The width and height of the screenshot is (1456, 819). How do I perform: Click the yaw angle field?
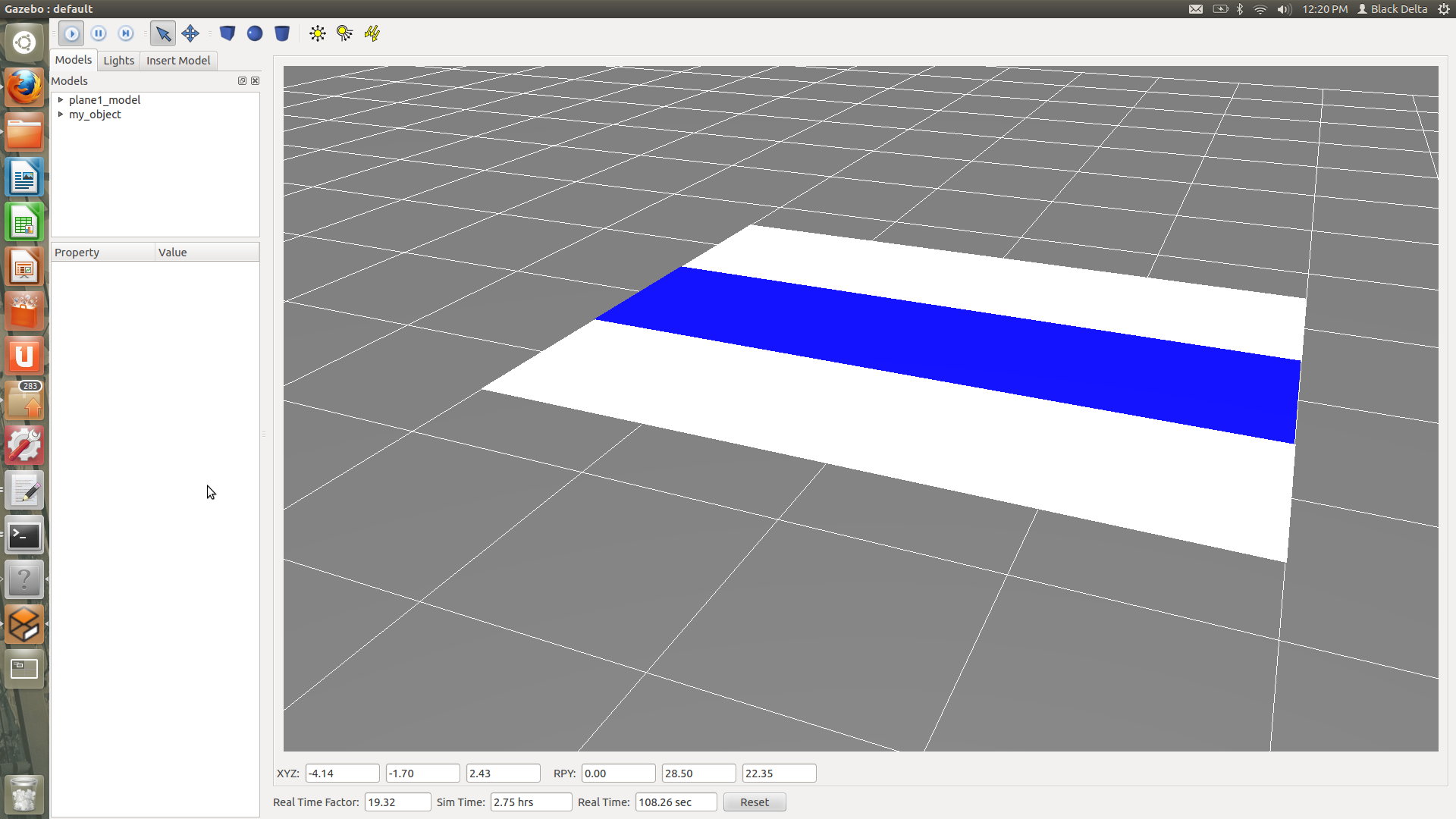pyautogui.click(x=779, y=773)
